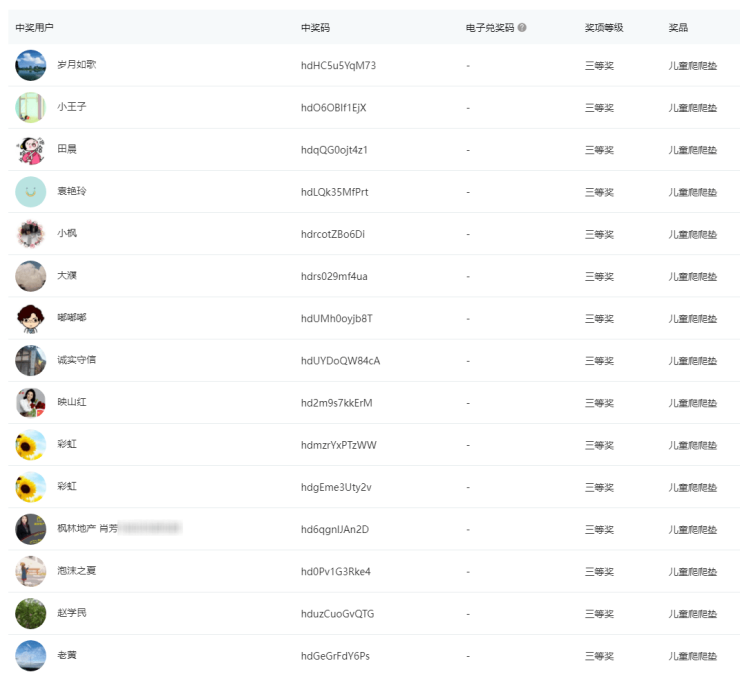The width and height of the screenshot is (740, 681).
Task: Click 诚实守信's avatar image
Action: pyautogui.click(x=31, y=361)
